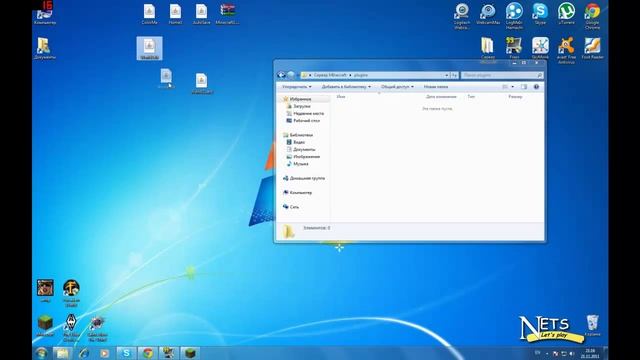Toggle the Explorer preview pane button

(524, 87)
